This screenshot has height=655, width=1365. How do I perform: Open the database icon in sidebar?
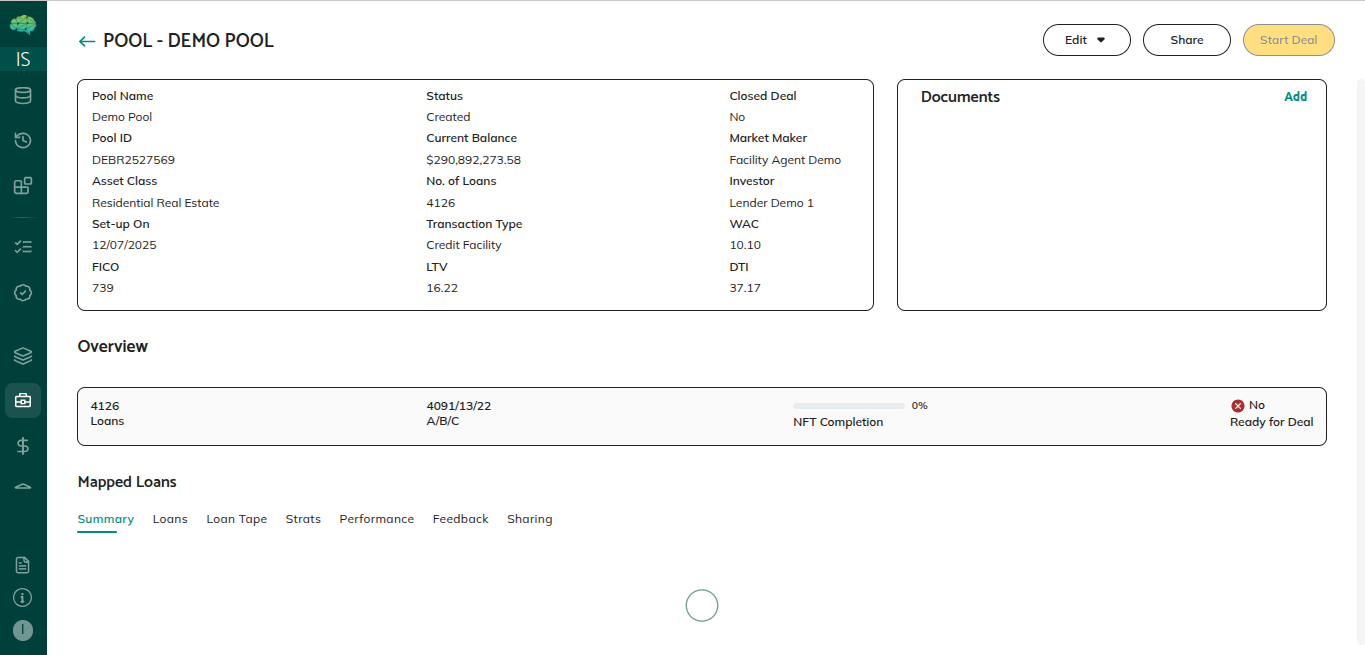[x=23, y=96]
